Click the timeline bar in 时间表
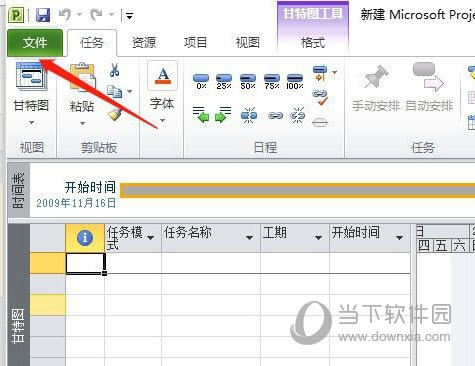Screen dimensions: 475x366 [297, 190]
